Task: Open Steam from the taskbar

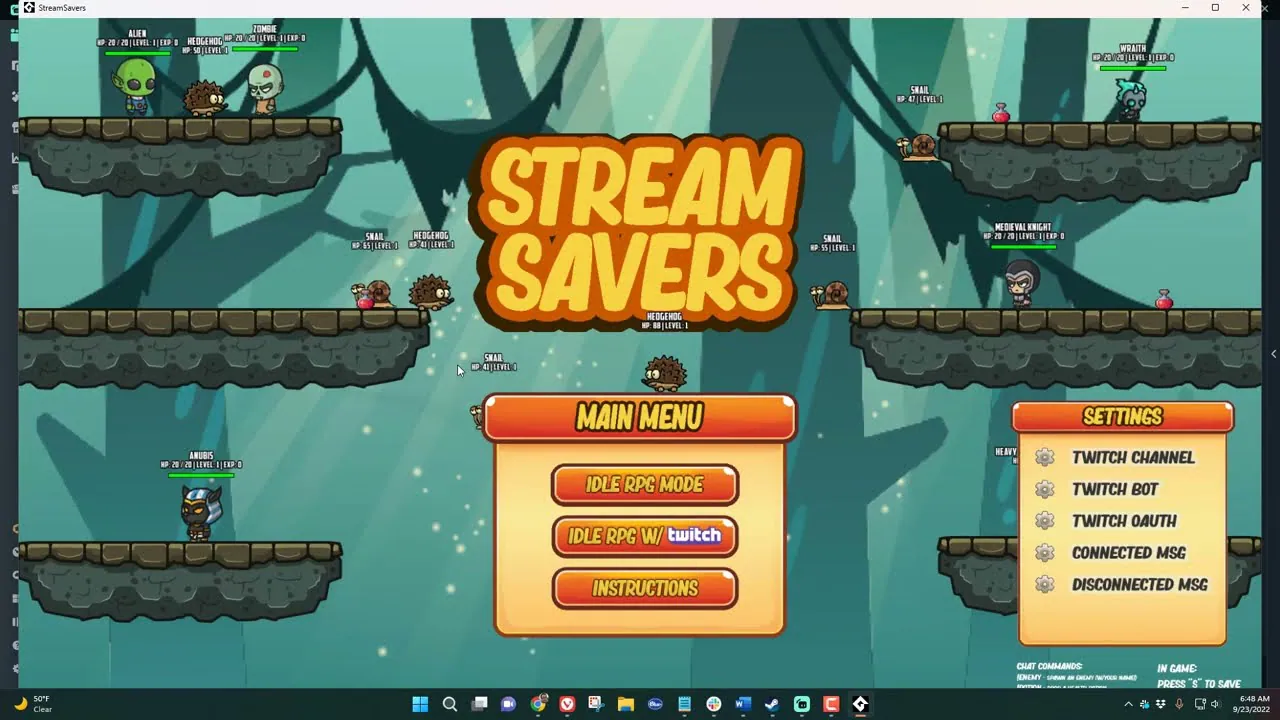Action: 772,704
